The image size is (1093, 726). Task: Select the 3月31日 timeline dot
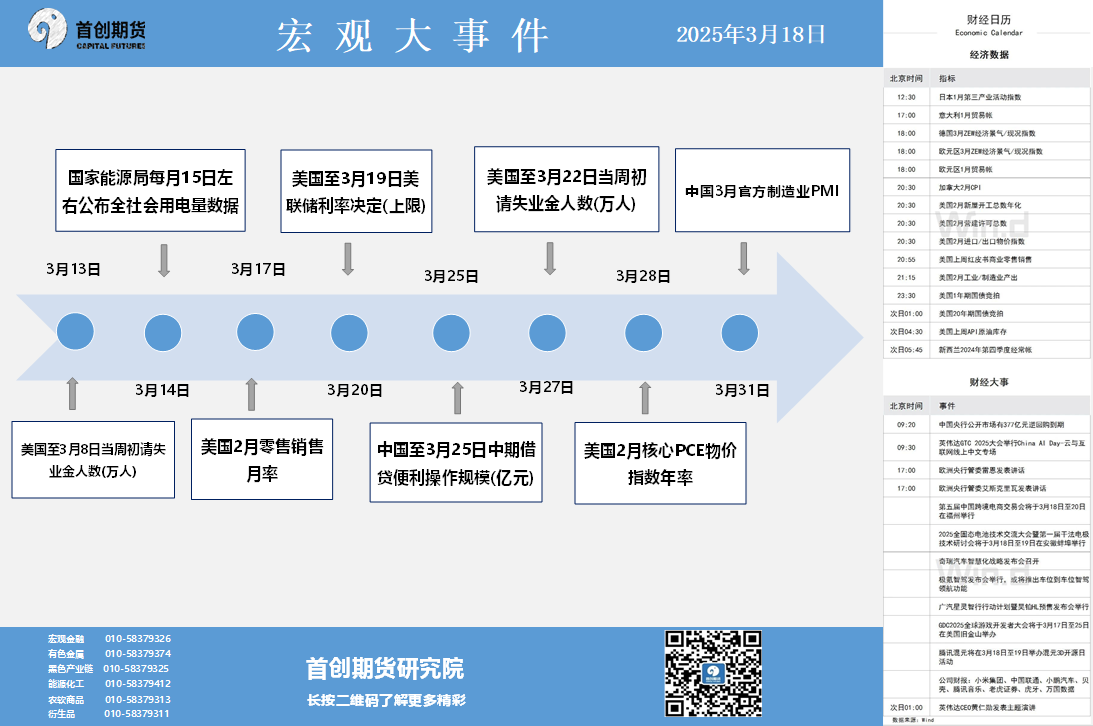740,333
